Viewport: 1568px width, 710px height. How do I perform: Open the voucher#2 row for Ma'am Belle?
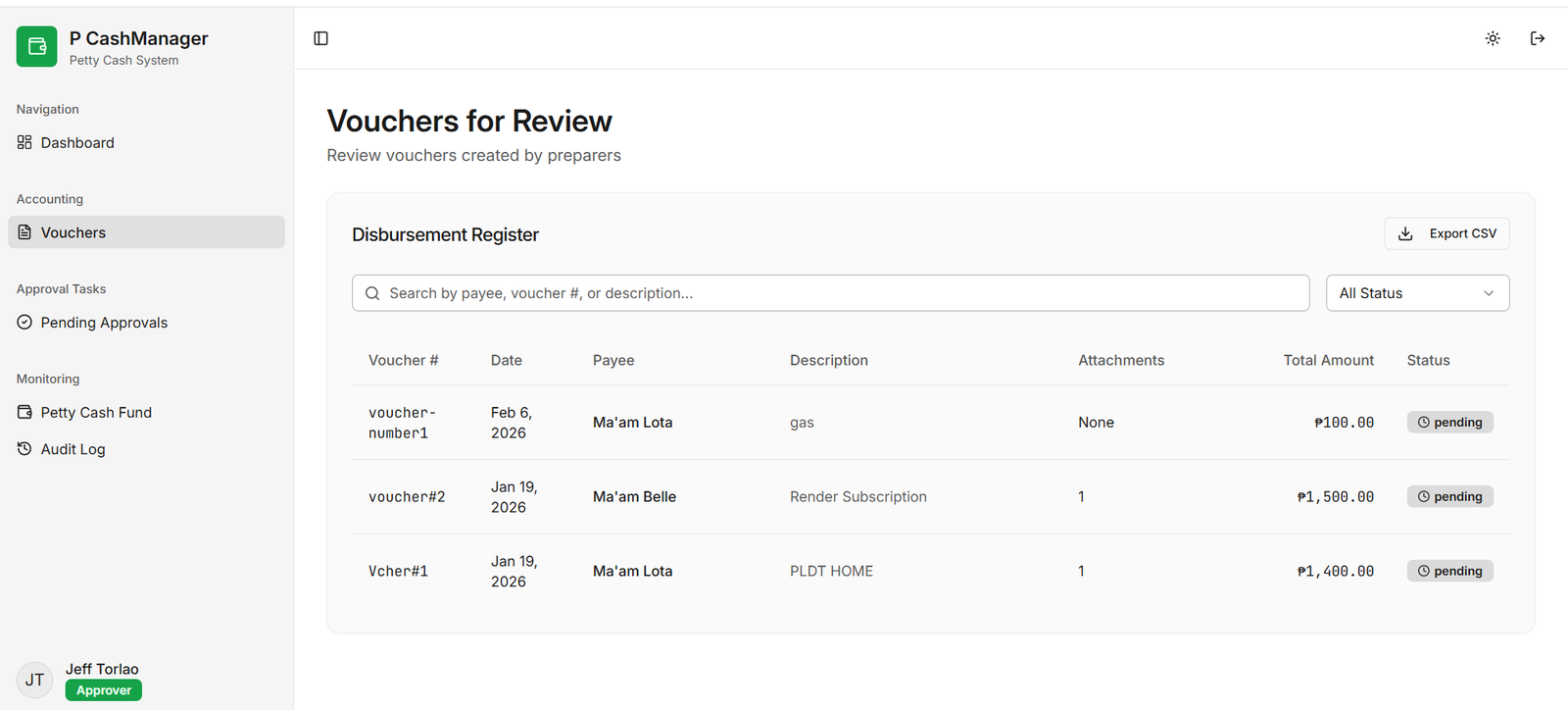(x=634, y=497)
